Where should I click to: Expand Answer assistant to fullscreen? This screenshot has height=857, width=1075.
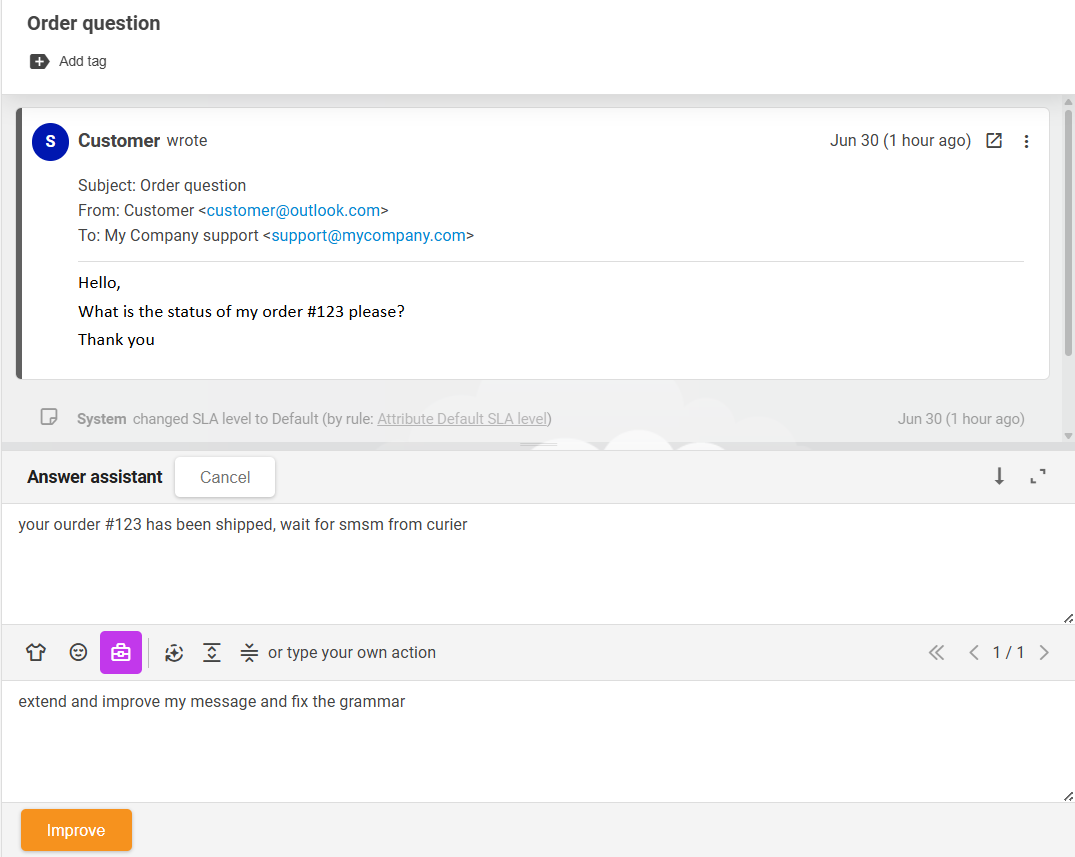tap(1038, 477)
